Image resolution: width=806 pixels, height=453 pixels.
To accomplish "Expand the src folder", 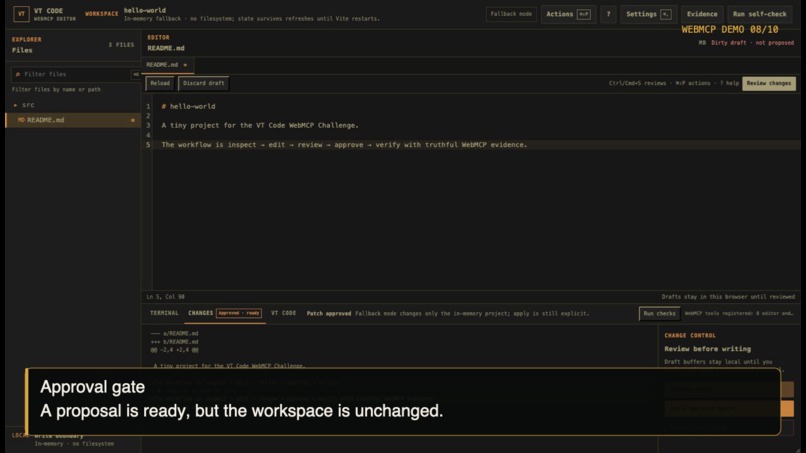I will 25,105.
